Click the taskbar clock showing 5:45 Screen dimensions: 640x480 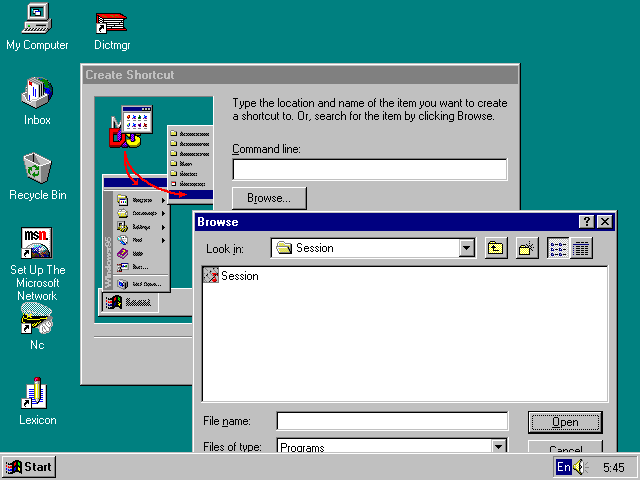pyautogui.click(x=613, y=467)
